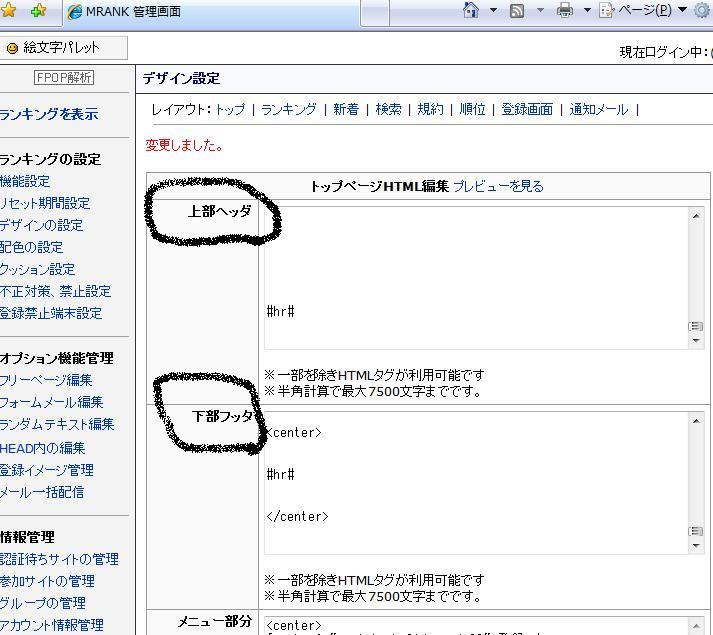This screenshot has height=635, width=713.
Task: Switch layout to ランキング
Action: [289, 109]
